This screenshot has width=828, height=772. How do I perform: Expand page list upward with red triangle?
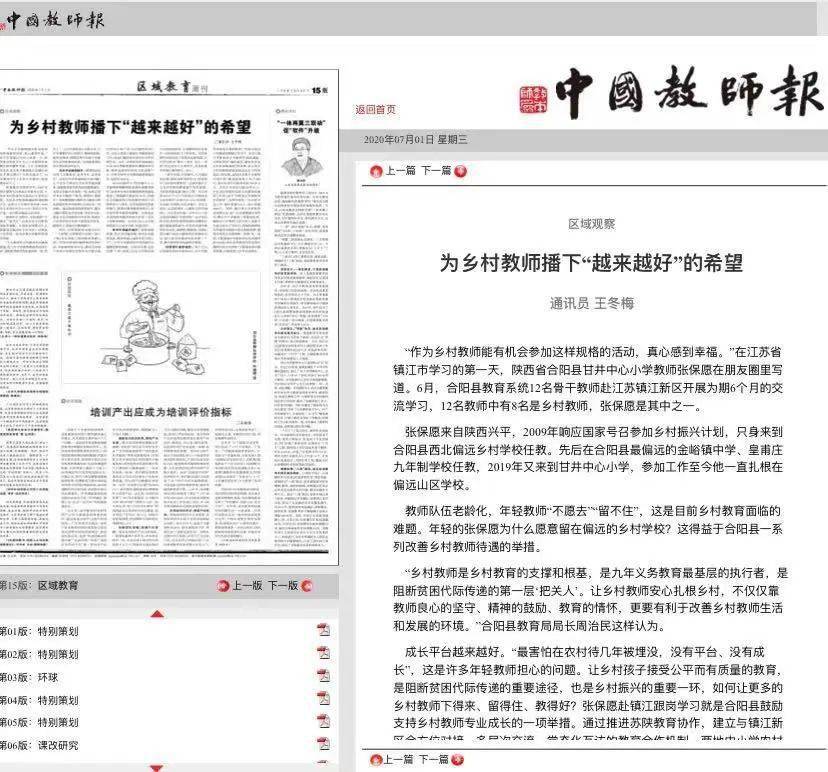(157, 614)
